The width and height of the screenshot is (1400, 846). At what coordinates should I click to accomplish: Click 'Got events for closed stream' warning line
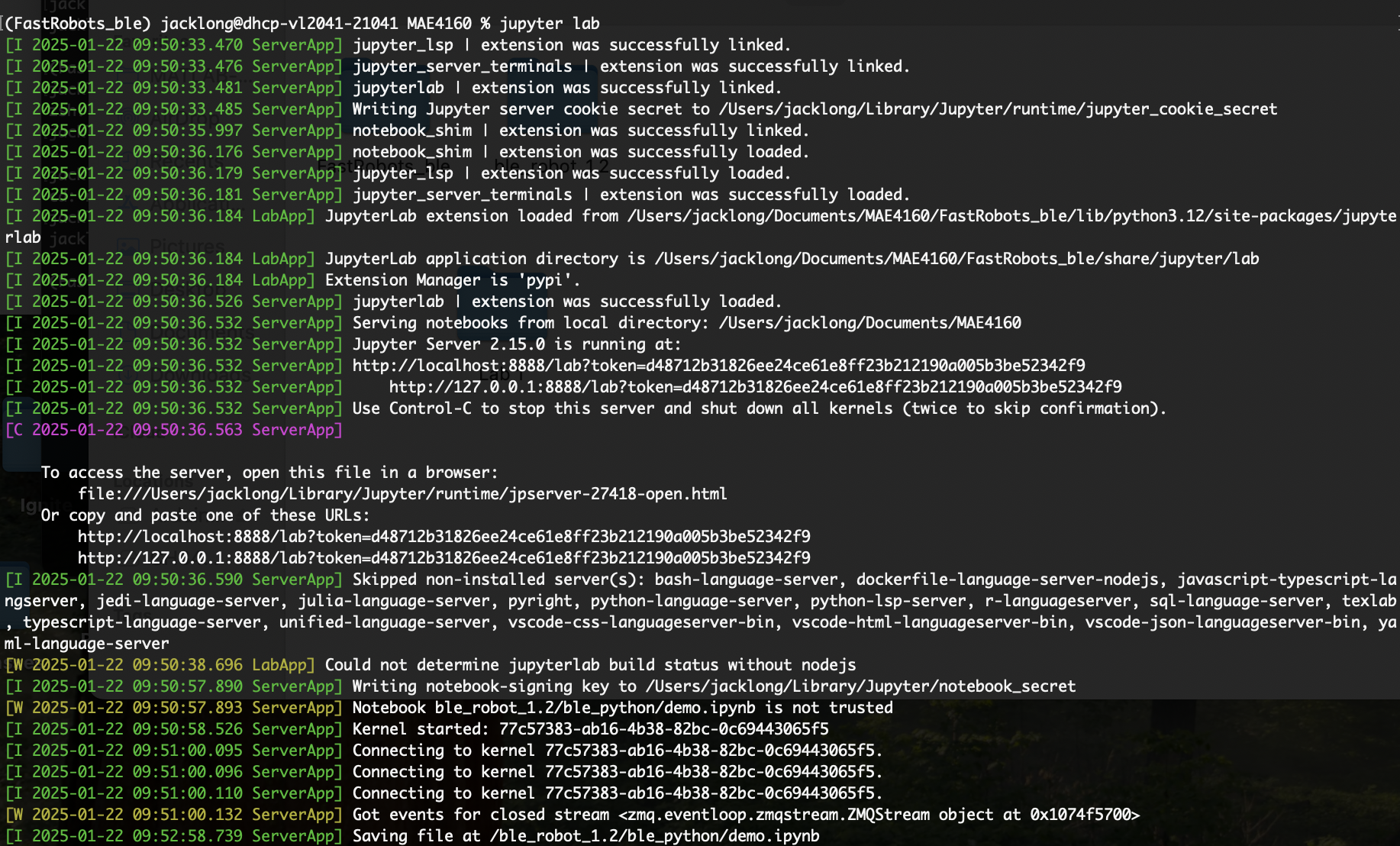pos(573,815)
